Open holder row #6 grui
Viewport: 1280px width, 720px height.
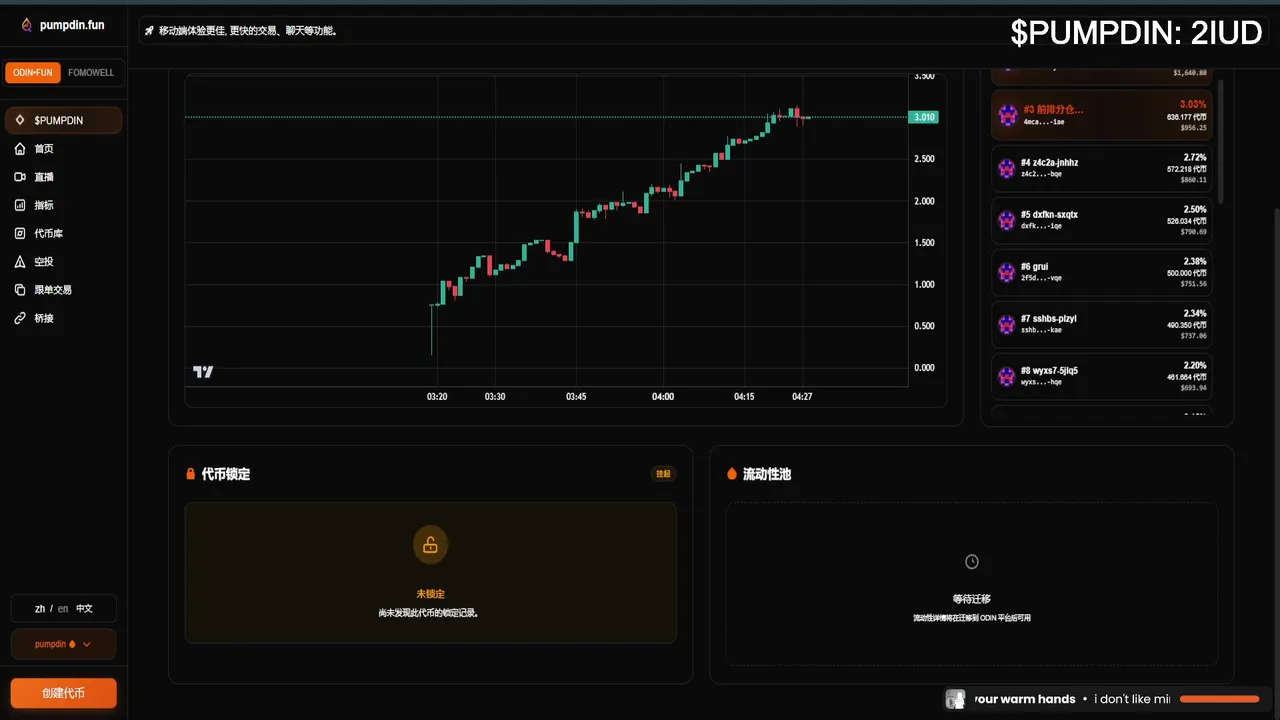tap(1101, 272)
